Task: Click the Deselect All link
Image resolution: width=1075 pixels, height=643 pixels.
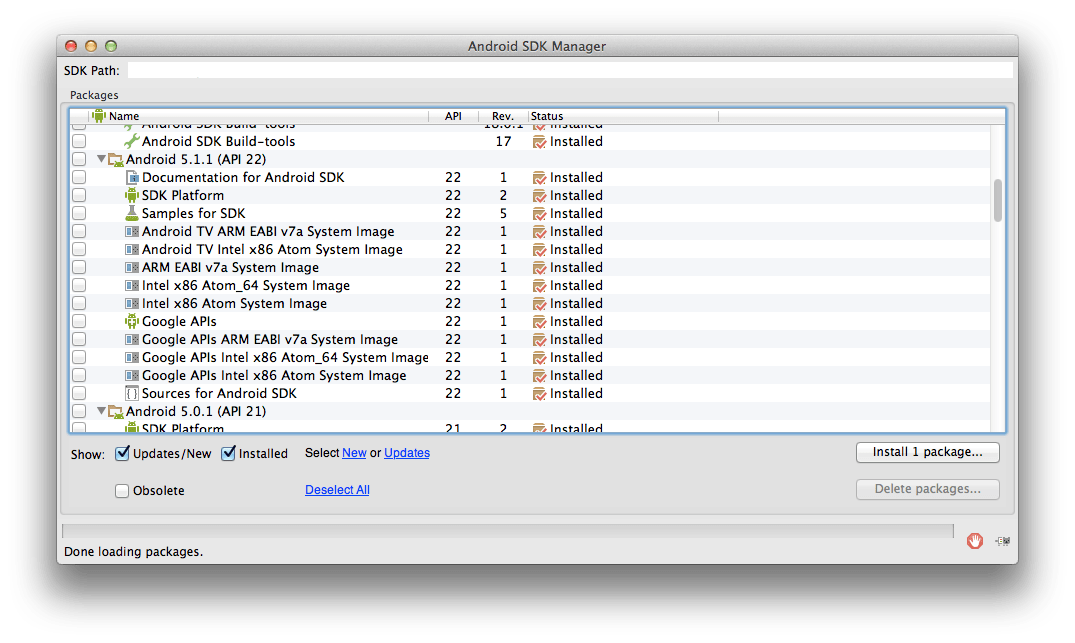Action: tap(337, 490)
